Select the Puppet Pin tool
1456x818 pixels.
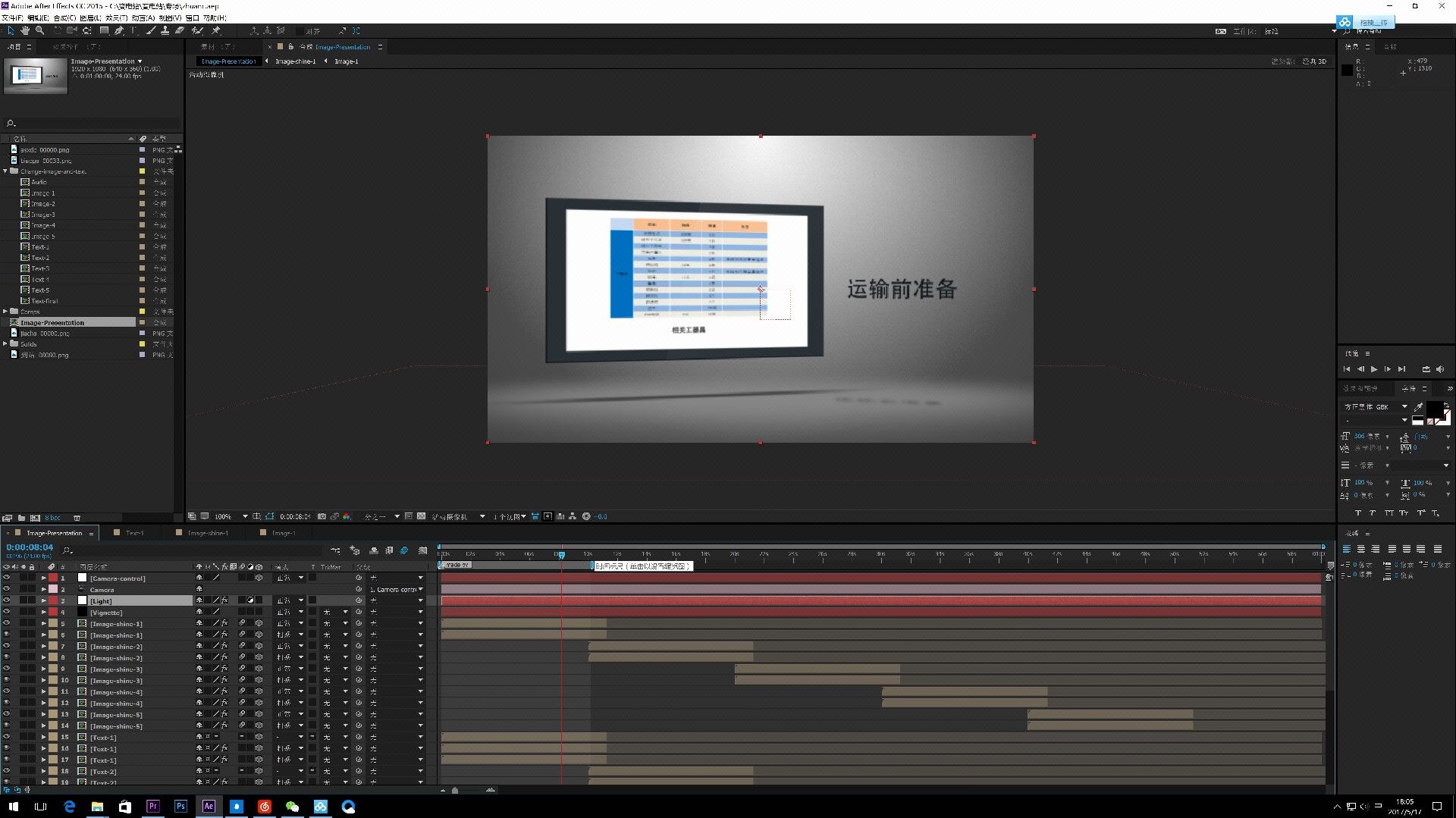(216, 30)
